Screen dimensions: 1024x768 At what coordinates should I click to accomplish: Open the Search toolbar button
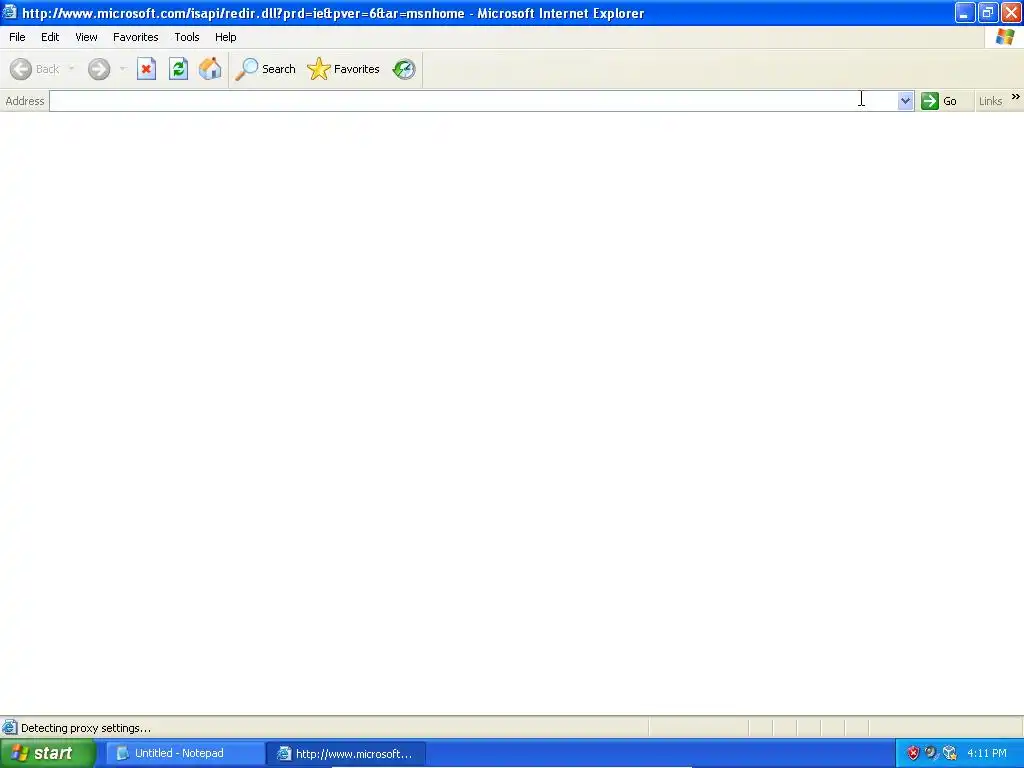266,69
